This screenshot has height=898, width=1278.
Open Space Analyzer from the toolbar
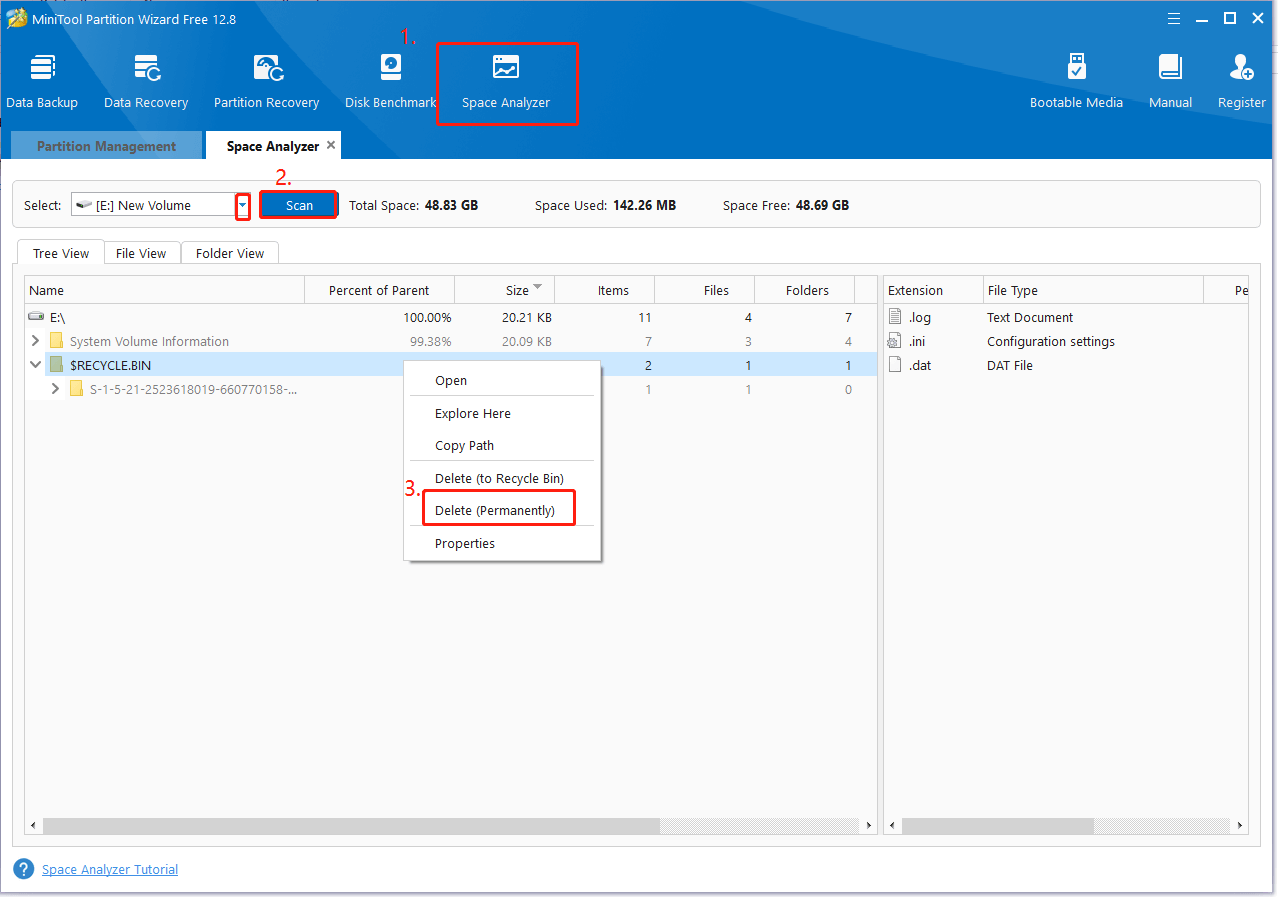[x=506, y=81]
